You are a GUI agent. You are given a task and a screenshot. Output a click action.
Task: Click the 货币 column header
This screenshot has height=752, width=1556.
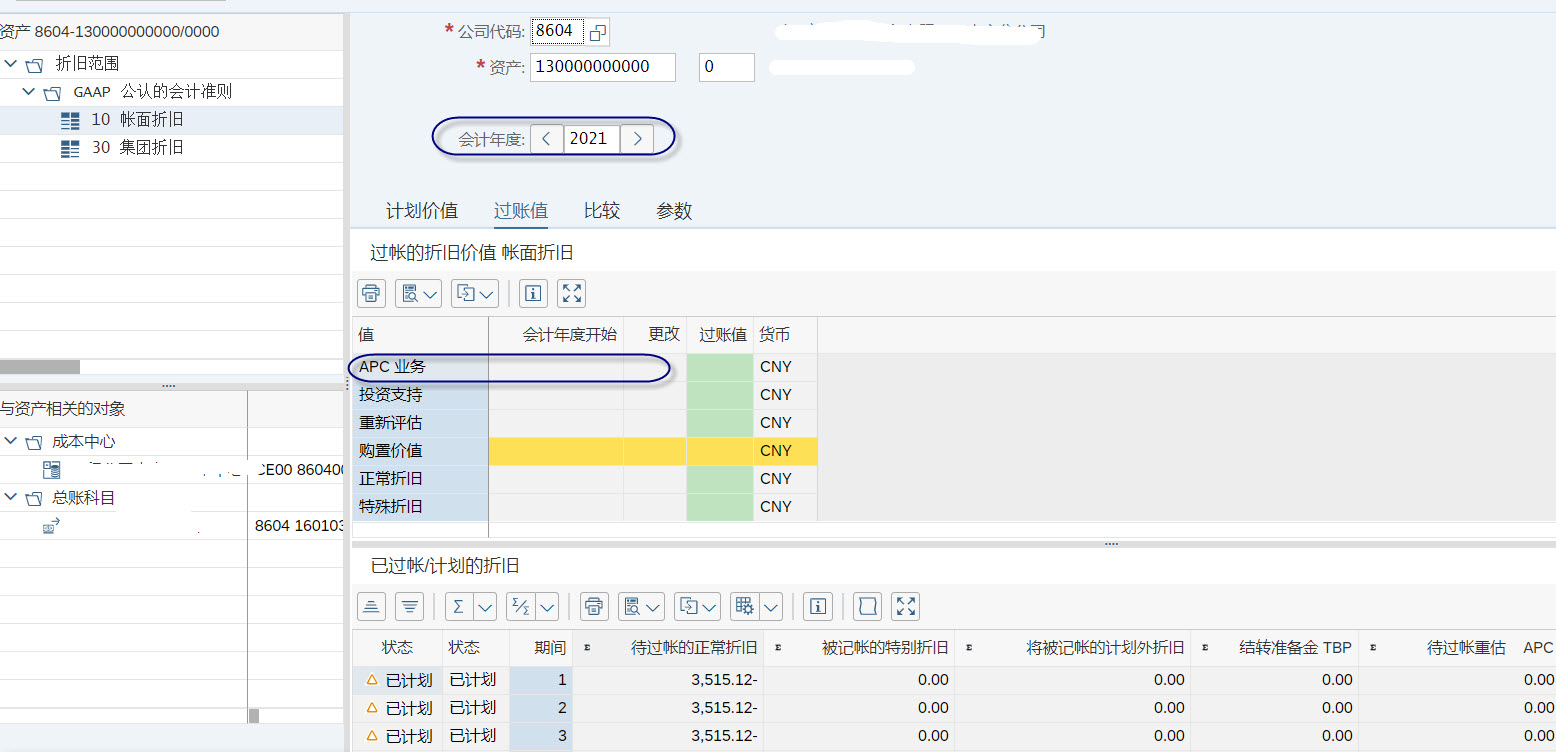pos(785,335)
